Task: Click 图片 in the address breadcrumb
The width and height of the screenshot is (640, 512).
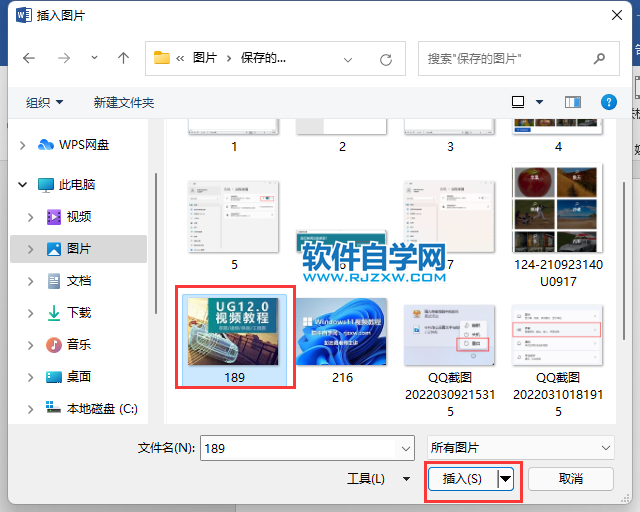Action: tap(204, 58)
